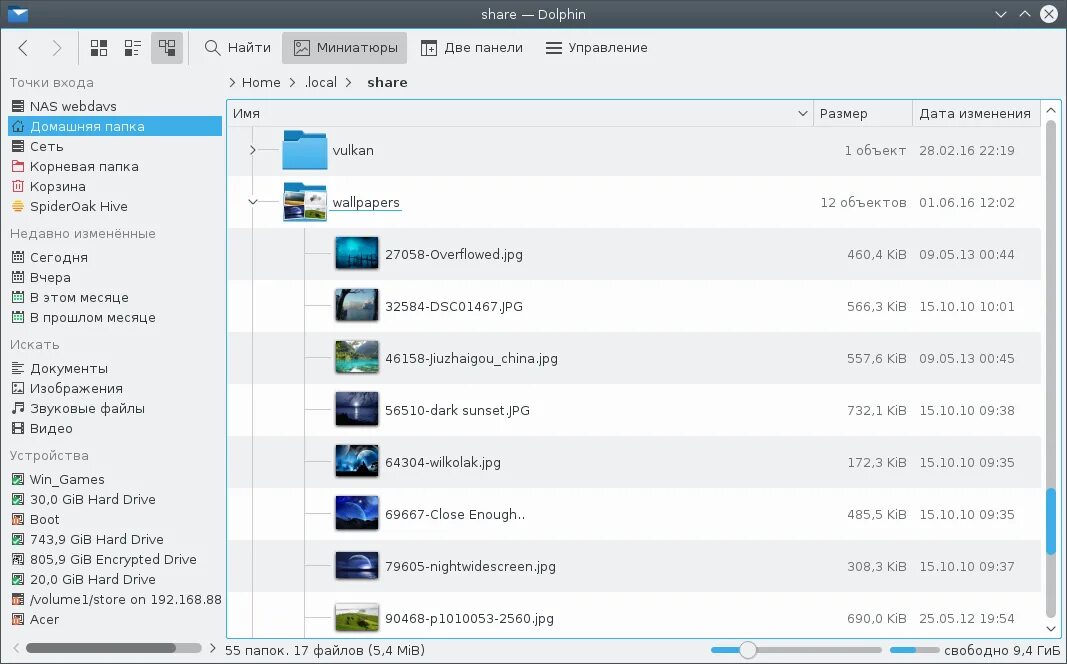Open Boot device
This screenshot has height=664, width=1067.
[115, 519]
